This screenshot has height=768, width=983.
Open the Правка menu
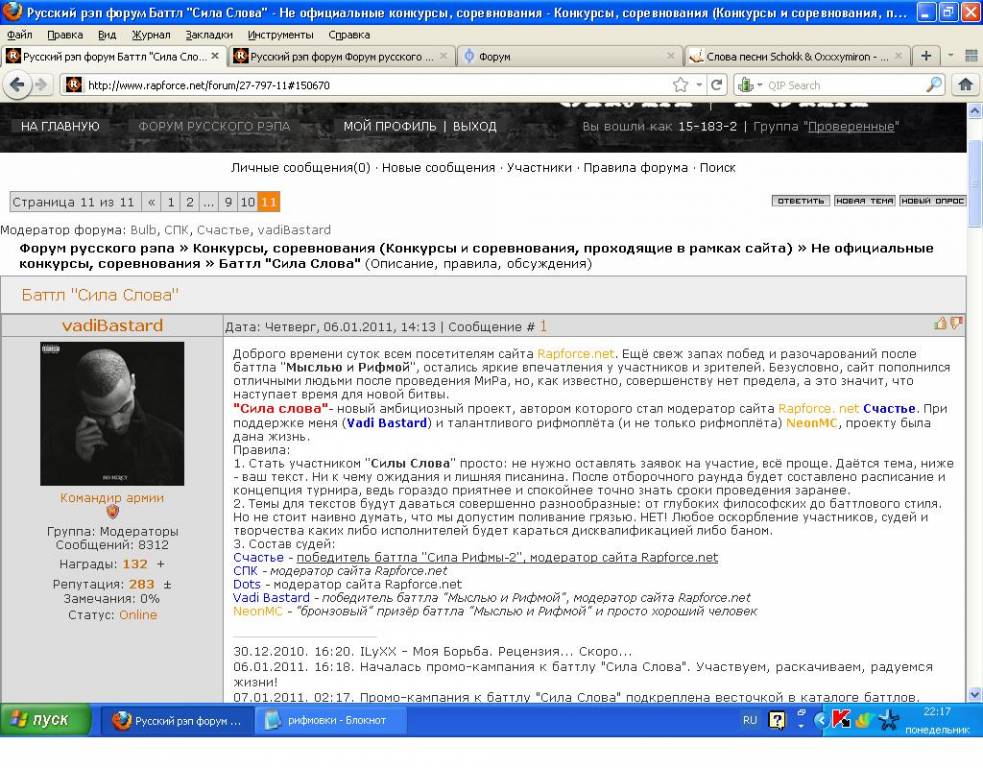pyautogui.click(x=65, y=35)
